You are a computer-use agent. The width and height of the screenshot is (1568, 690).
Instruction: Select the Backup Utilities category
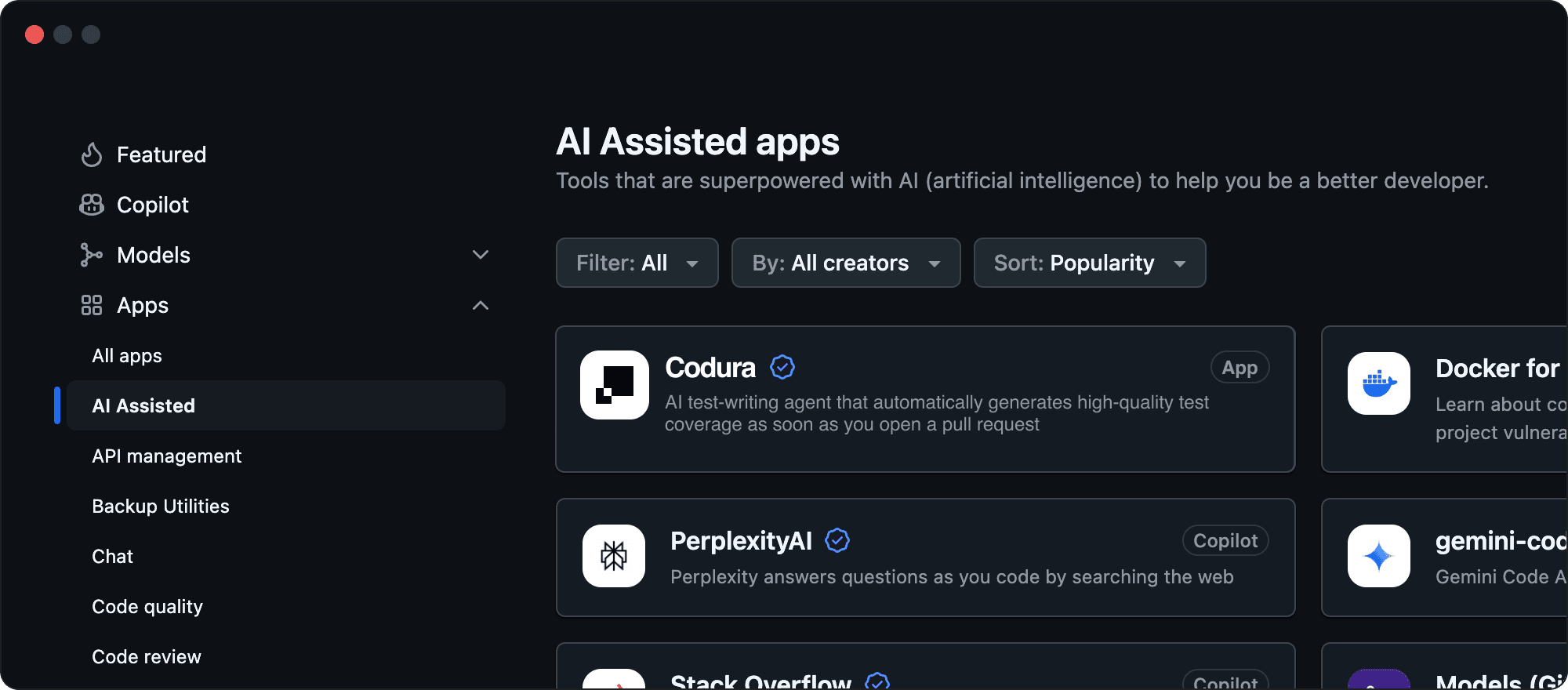[x=161, y=506]
